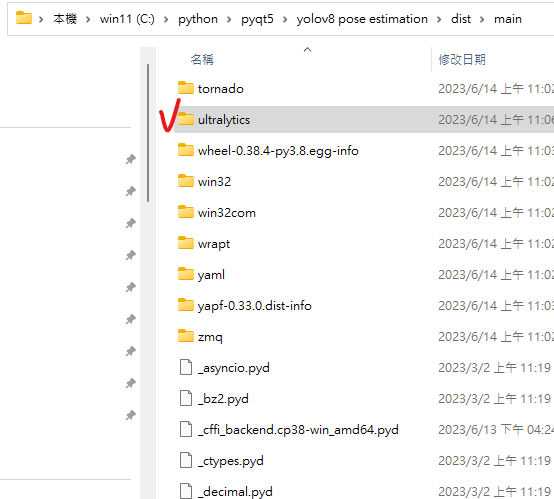Click the yapf-0.33.0.dist-info folder icon
The width and height of the screenshot is (554, 499).
tap(185, 305)
